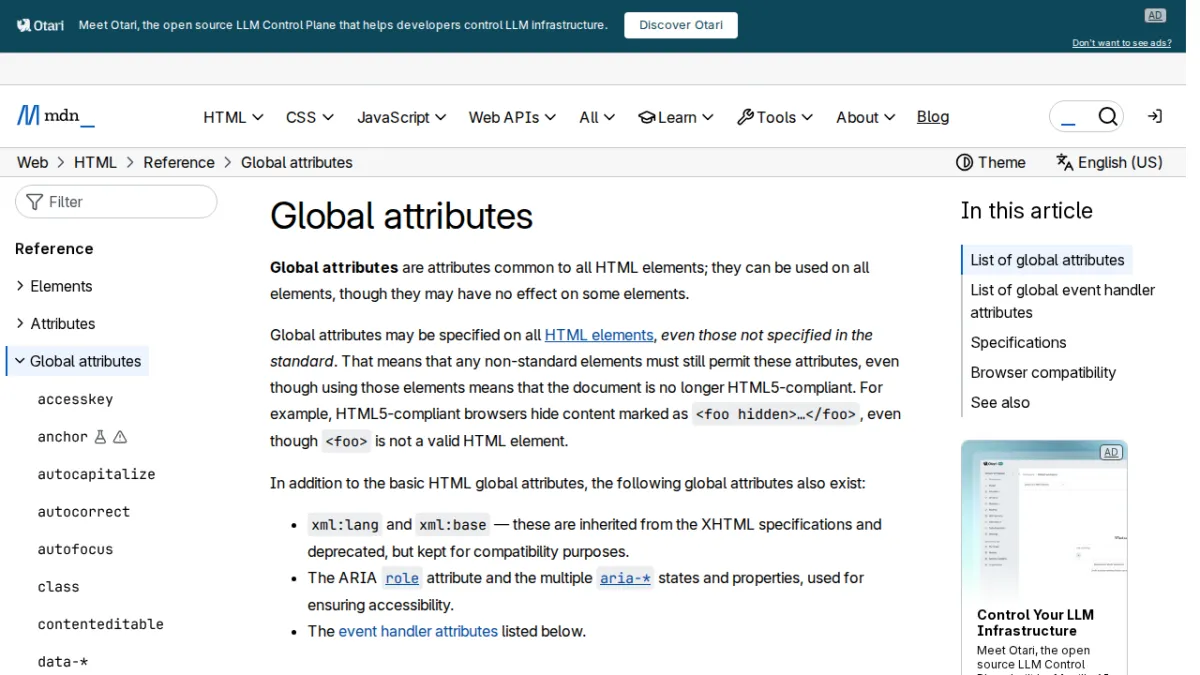Open the Otari ad thumbnail image
Image resolution: width=1200 pixels, height=675 pixels.
pyautogui.click(x=1044, y=520)
